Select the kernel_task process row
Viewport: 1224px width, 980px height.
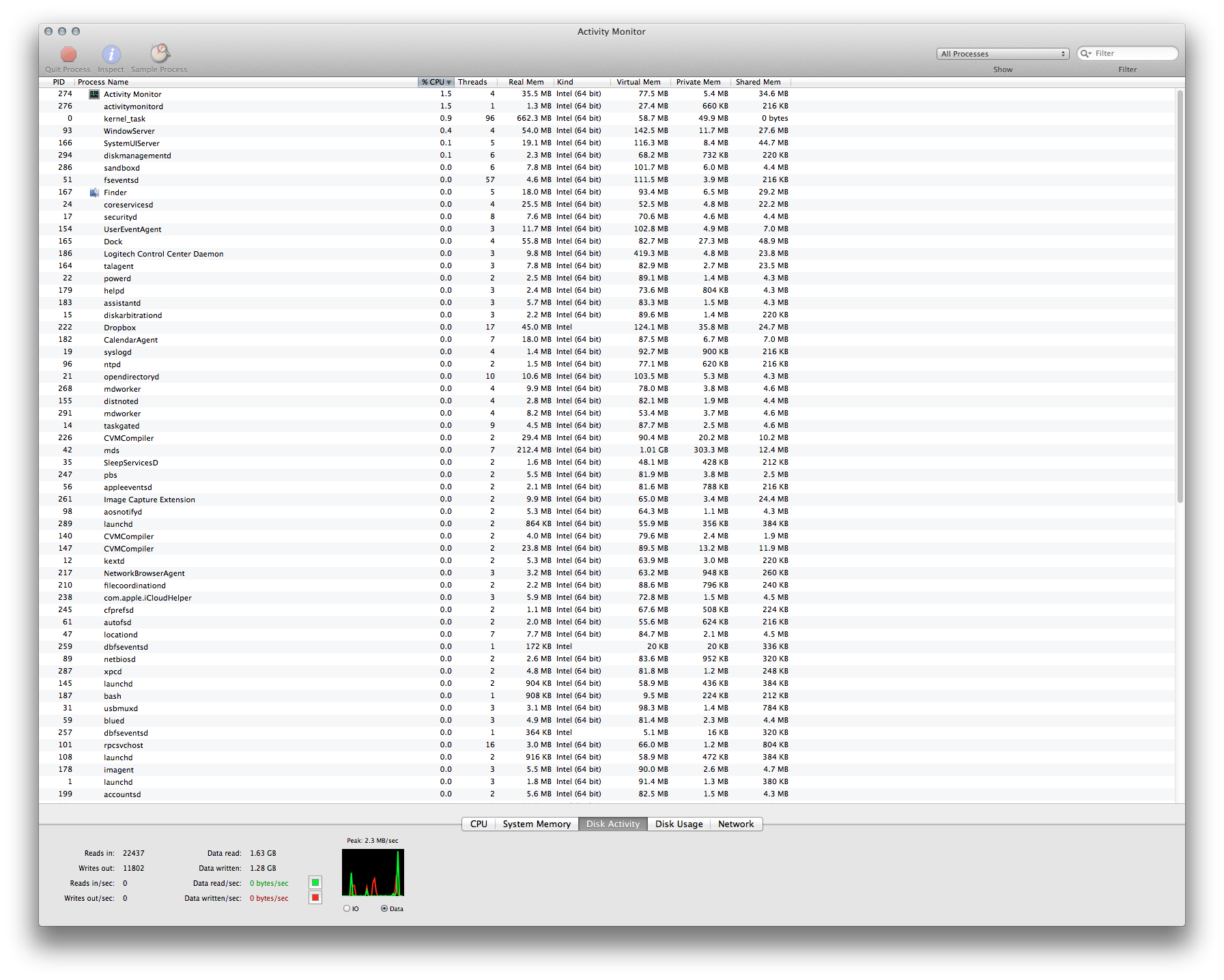tap(608, 119)
